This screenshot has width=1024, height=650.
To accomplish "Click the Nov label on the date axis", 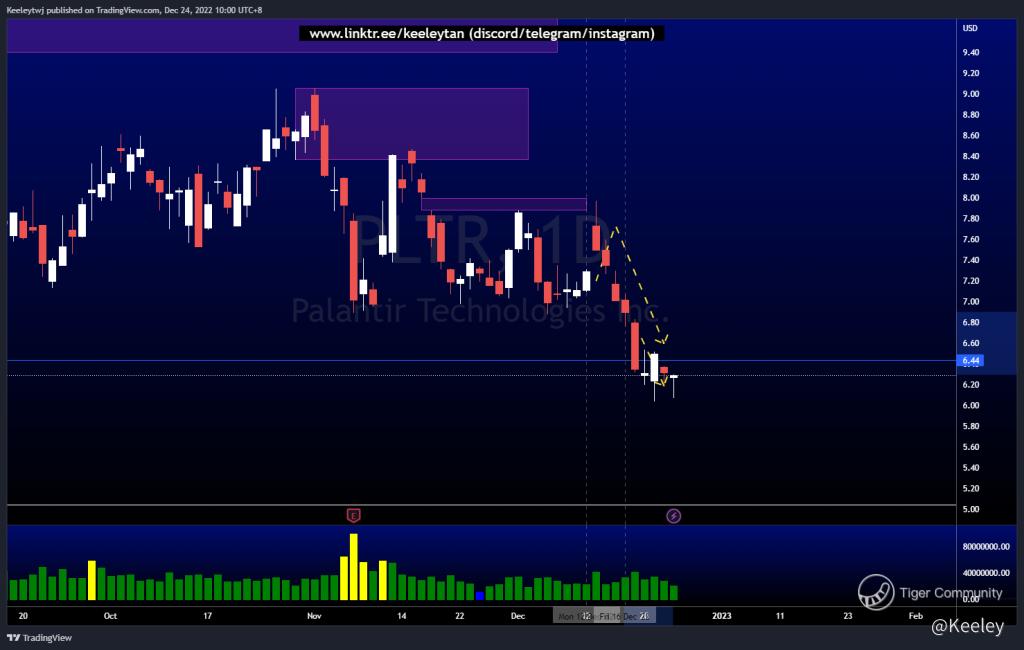I will [x=314, y=616].
